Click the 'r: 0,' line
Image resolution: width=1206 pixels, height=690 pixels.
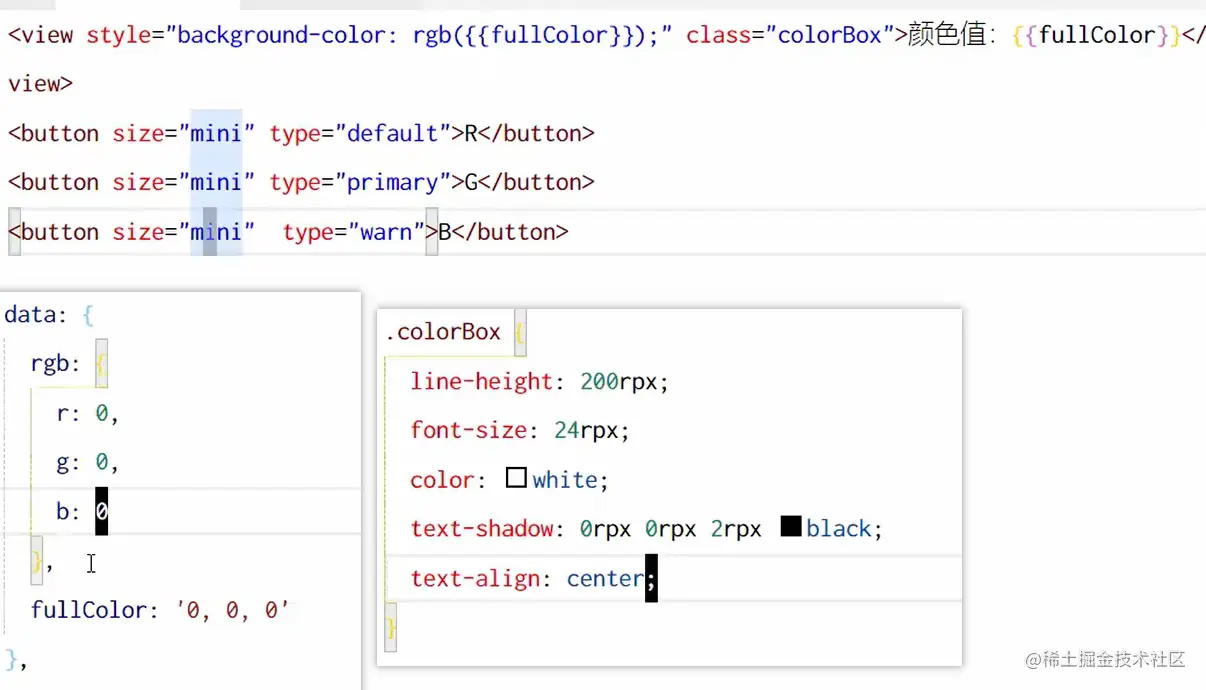[88, 413]
